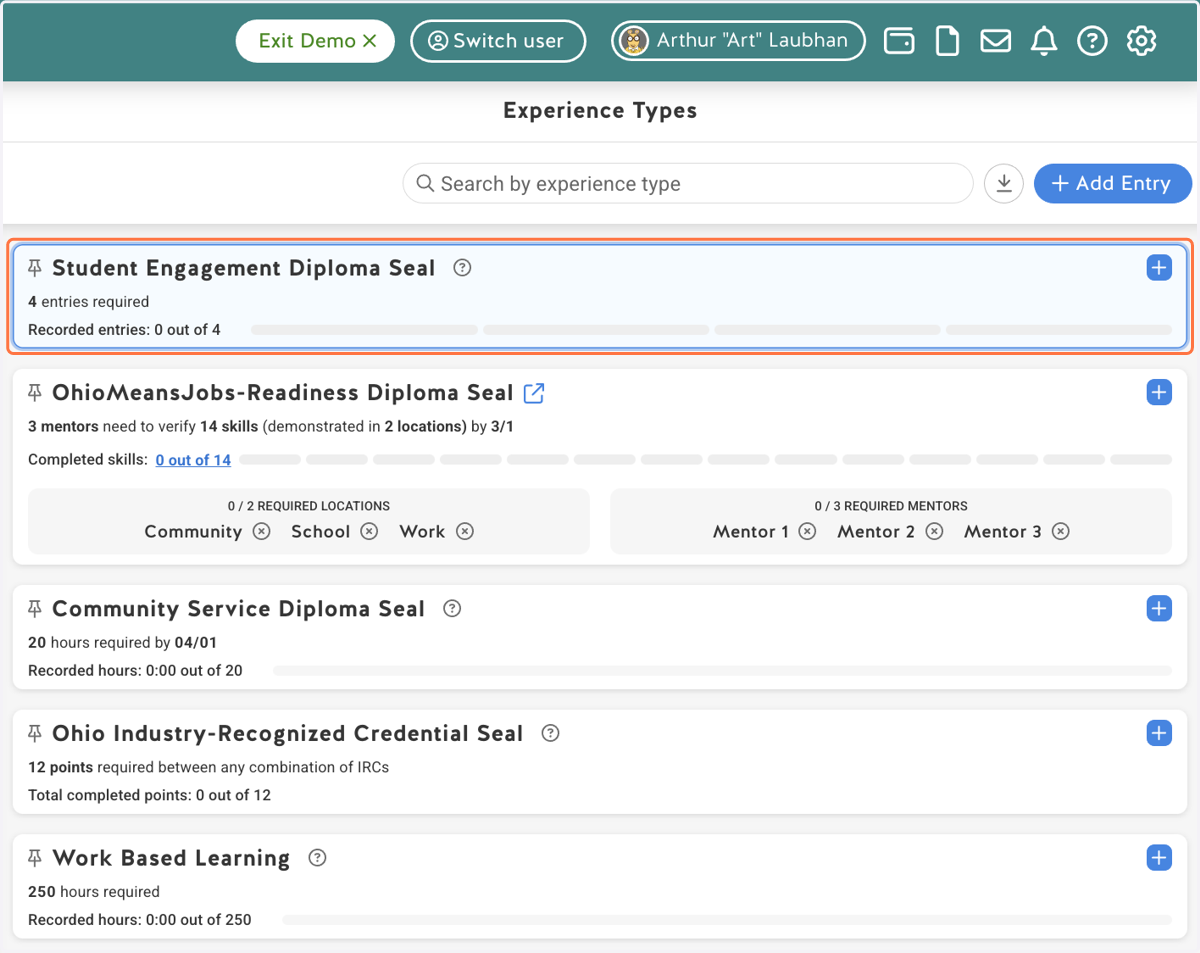The width and height of the screenshot is (1200, 953).
Task: Click the Mentor 2 x icon
Action: pyautogui.click(x=934, y=532)
